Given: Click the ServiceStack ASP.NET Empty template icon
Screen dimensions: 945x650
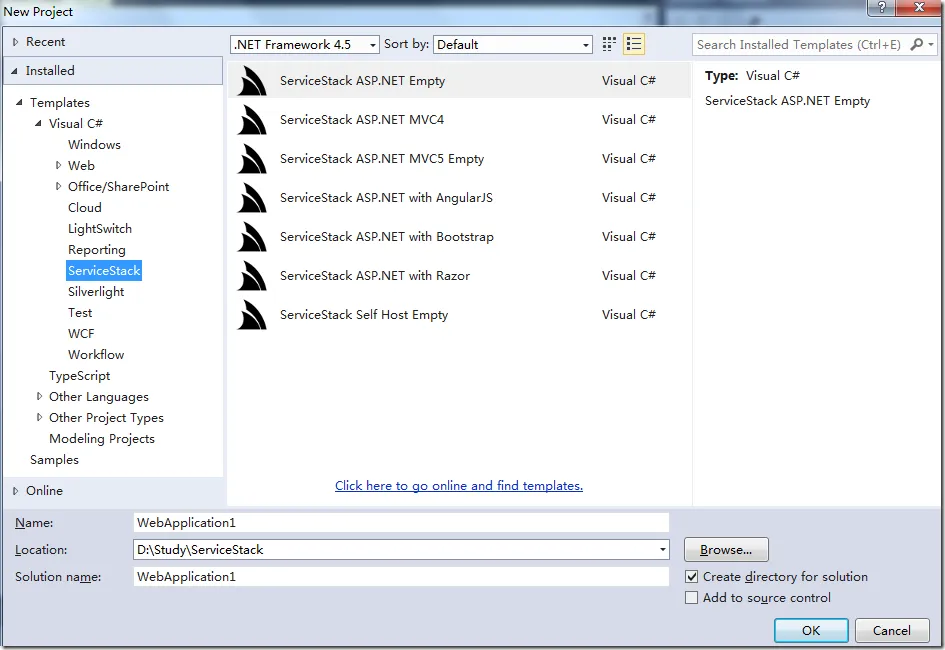Looking at the screenshot, I should tap(252, 81).
